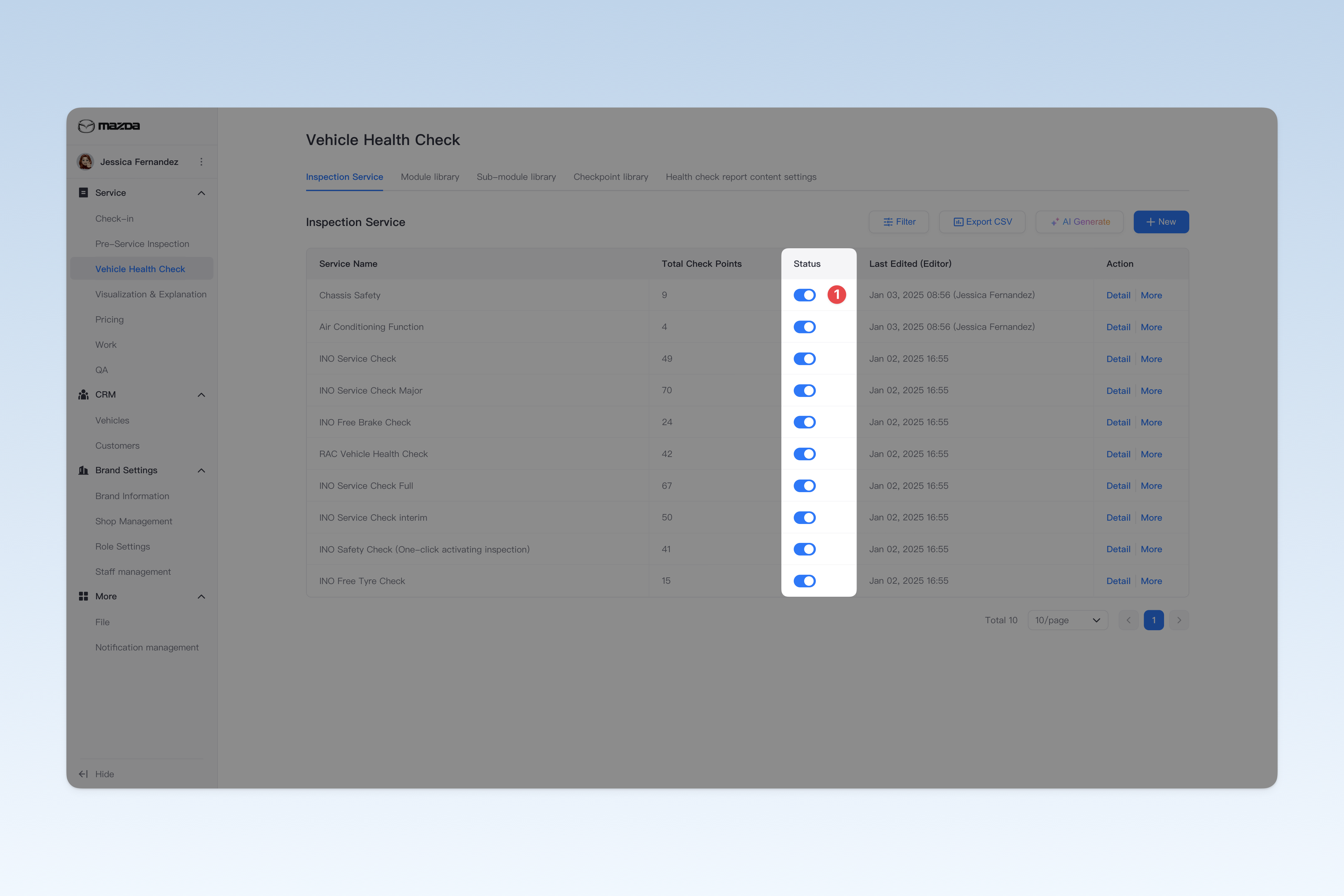Image resolution: width=1344 pixels, height=896 pixels.
Task: Open Customers under CRM
Action: [x=142, y=446]
